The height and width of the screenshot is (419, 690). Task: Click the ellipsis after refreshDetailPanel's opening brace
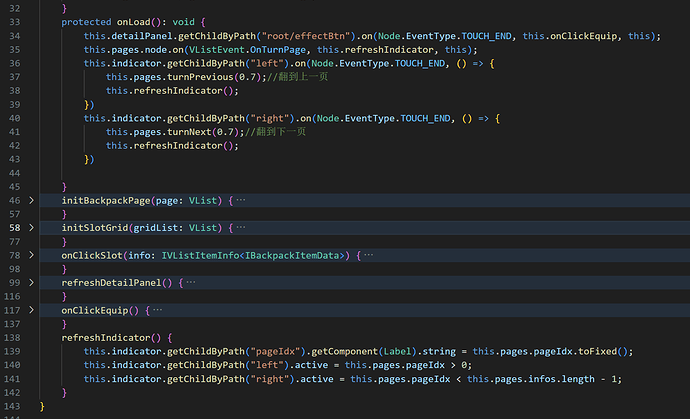[x=191, y=283]
